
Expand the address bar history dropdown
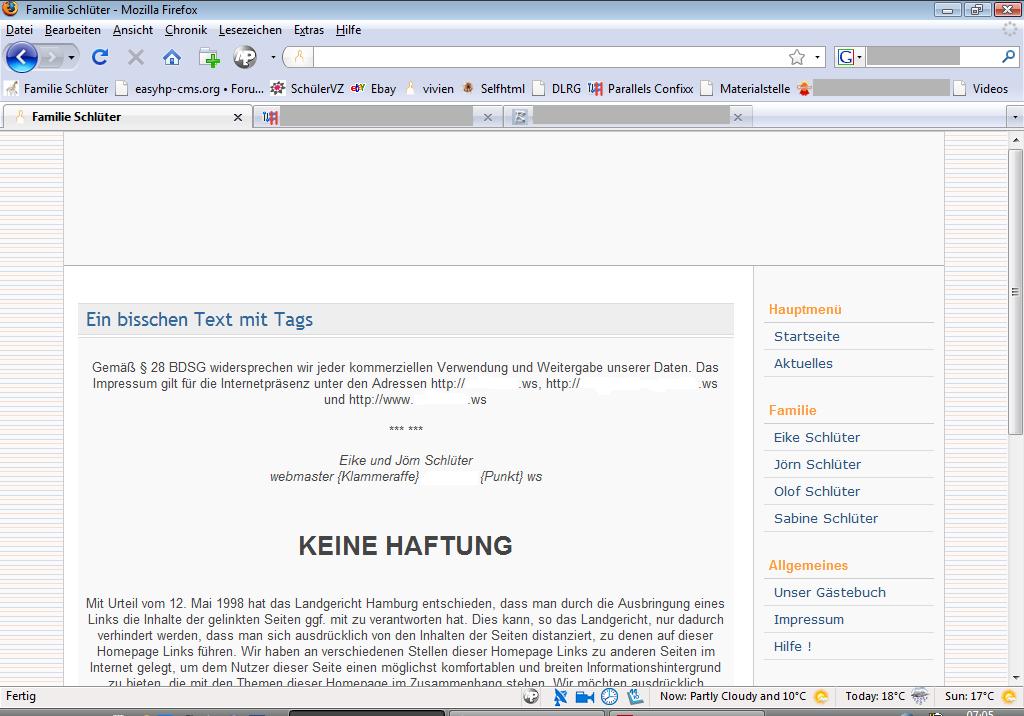click(817, 57)
